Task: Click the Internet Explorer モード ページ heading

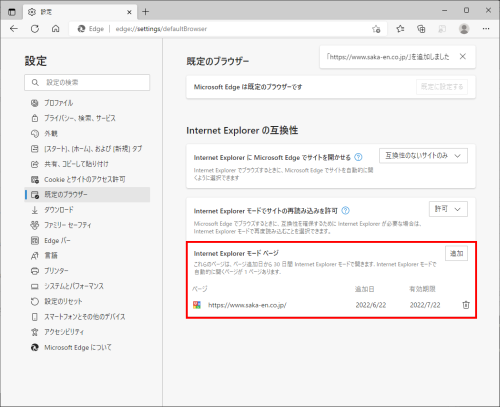Action: click(236, 253)
